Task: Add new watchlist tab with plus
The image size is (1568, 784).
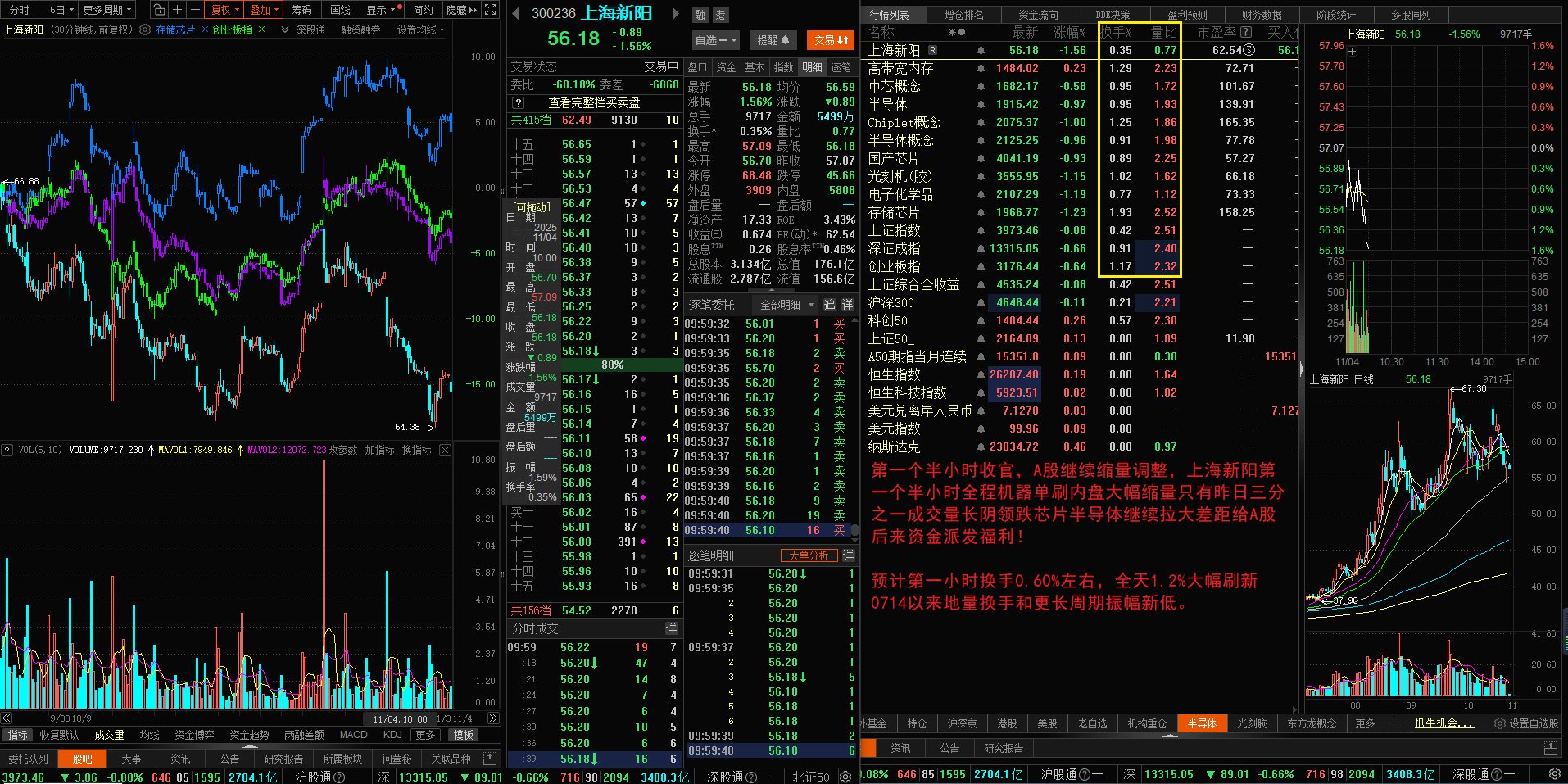Action: click(x=1393, y=723)
